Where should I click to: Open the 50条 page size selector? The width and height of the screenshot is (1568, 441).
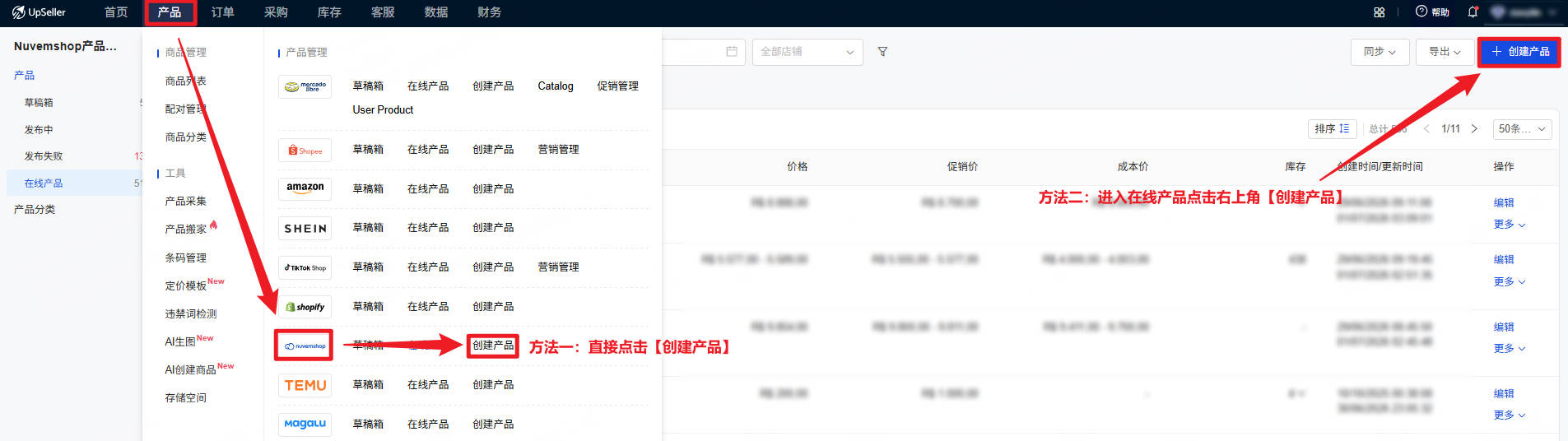click(1522, 129)
